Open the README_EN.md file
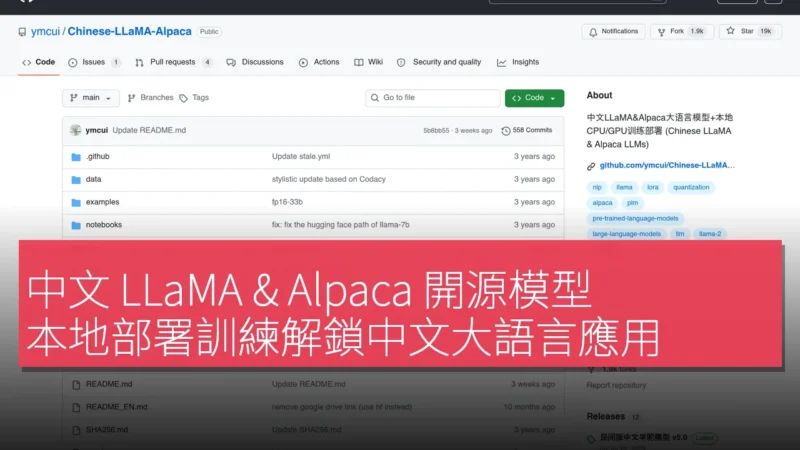 (117, 407)
